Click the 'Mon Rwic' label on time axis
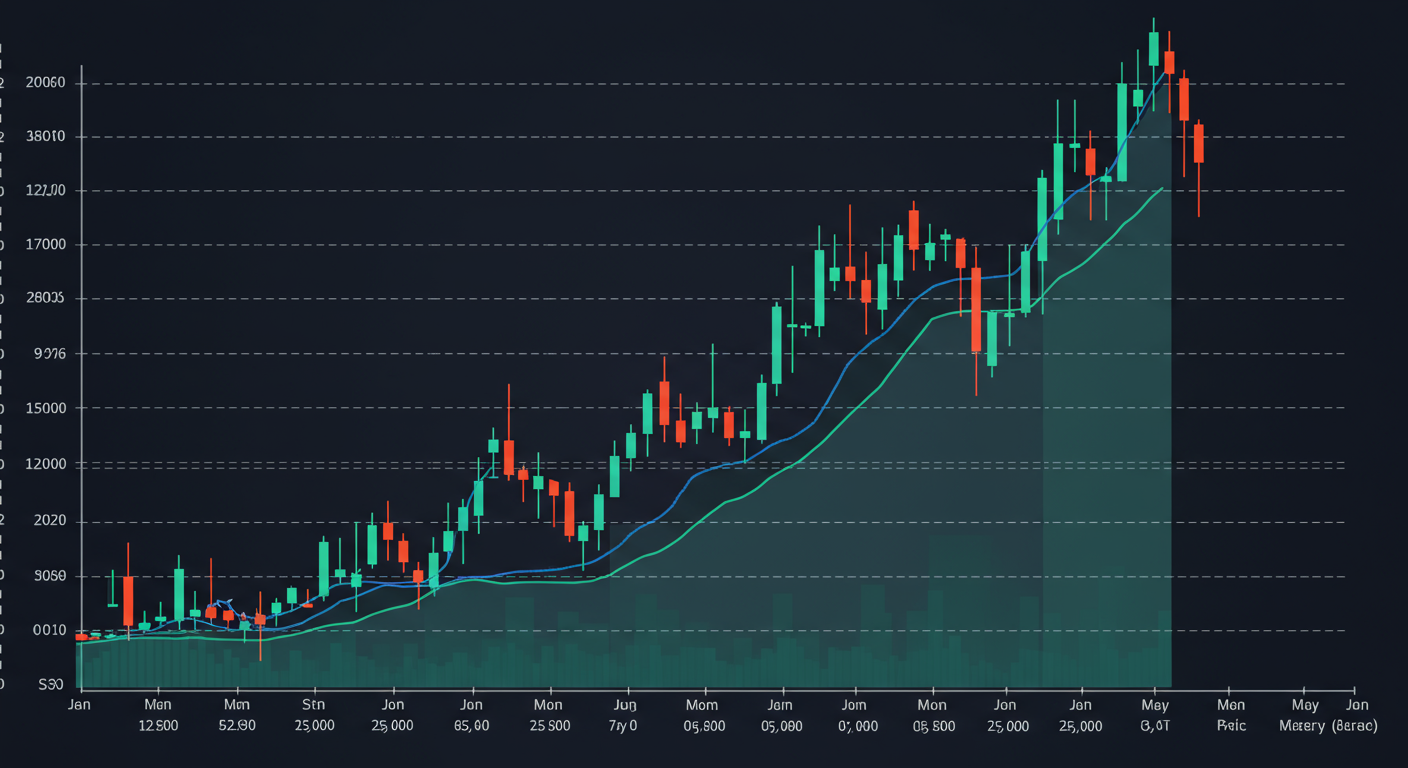 [x=1231, y=715]
